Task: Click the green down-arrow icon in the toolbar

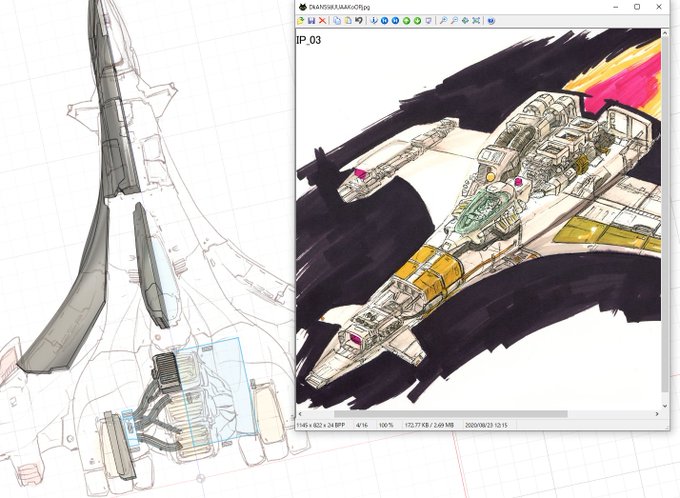Action: tap(417, 20)
